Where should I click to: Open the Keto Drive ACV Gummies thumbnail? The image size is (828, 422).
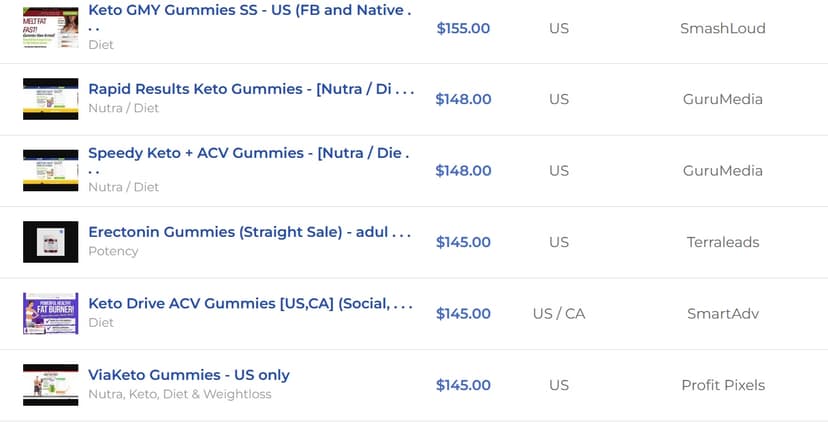[x=51, y=313]
